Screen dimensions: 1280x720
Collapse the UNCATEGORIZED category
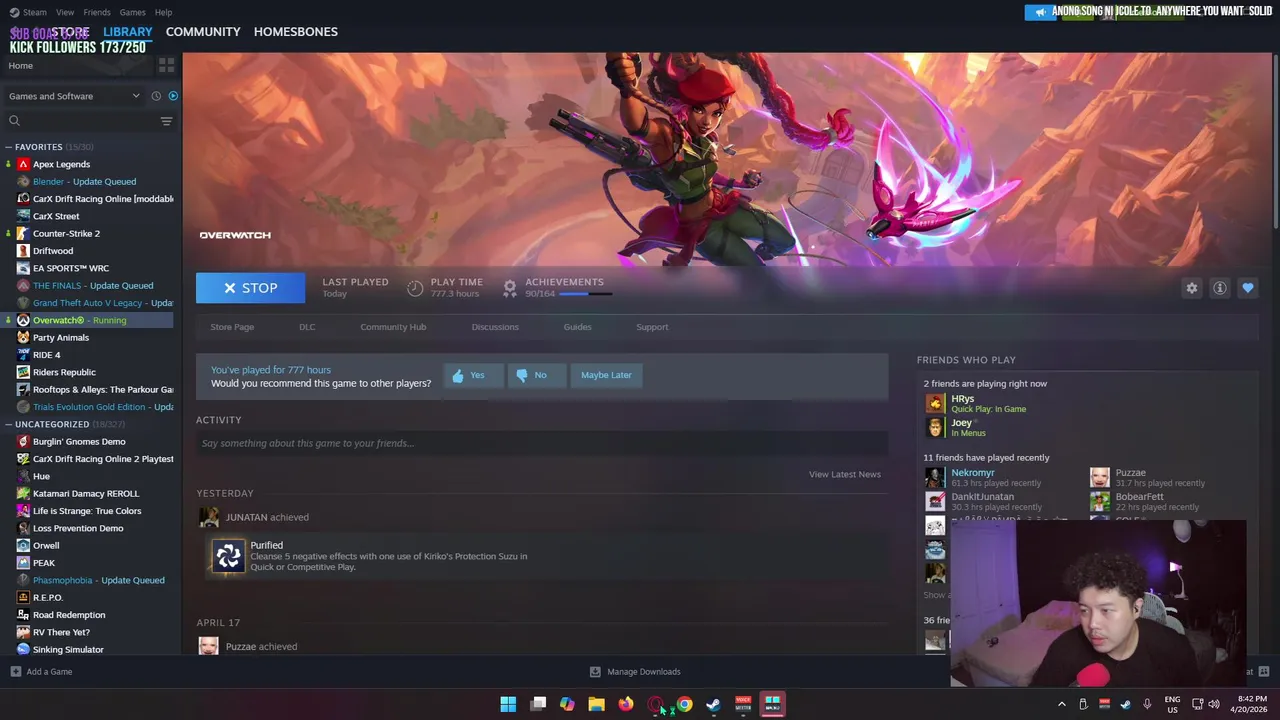[x=8, y=424]
